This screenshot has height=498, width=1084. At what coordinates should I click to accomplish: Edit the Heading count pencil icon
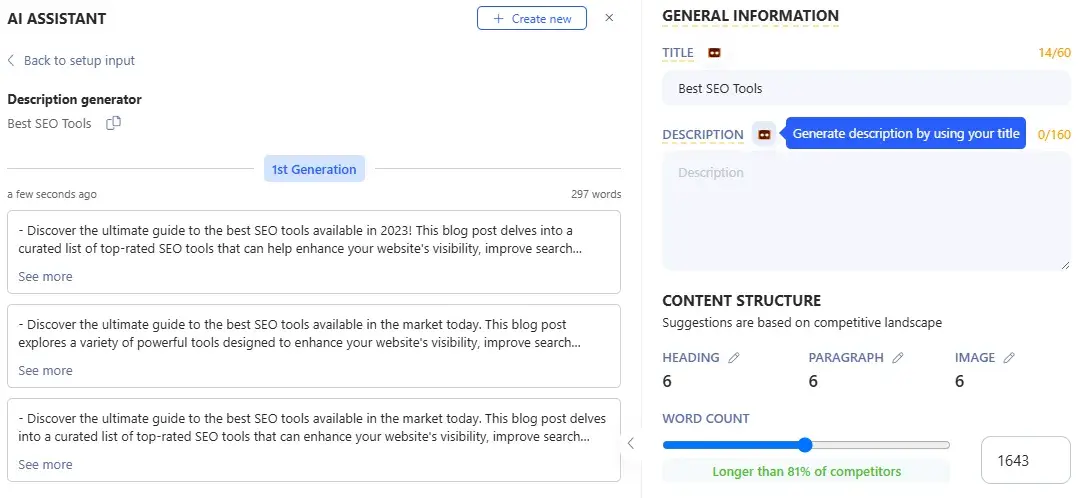click(x=734, y=357)
